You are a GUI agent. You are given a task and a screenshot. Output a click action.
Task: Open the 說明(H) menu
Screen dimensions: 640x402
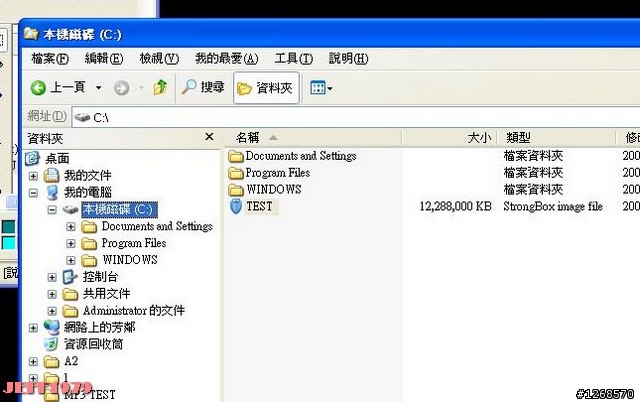click(x=348, y=59)
